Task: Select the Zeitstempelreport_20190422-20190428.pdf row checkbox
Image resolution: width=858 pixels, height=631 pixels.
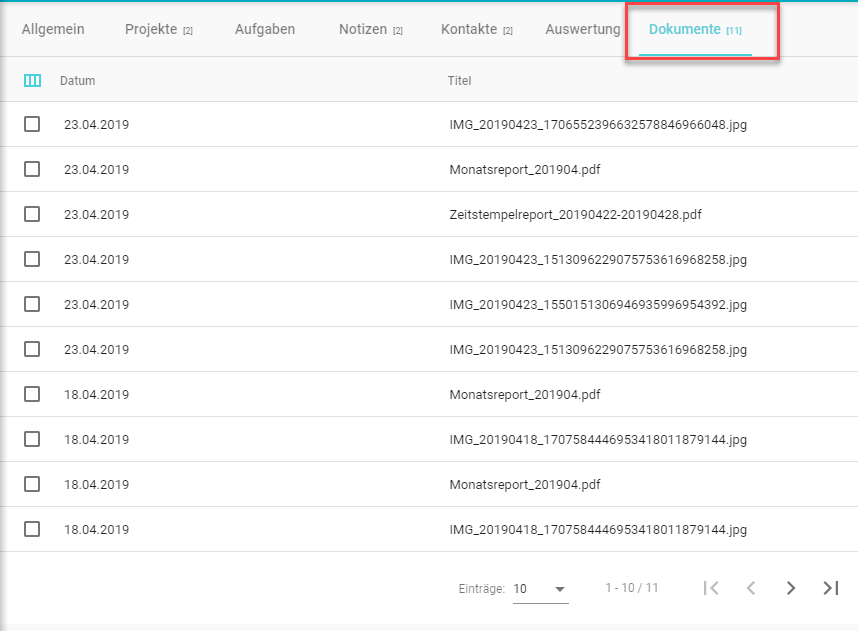Action: [x=32, y=214]
